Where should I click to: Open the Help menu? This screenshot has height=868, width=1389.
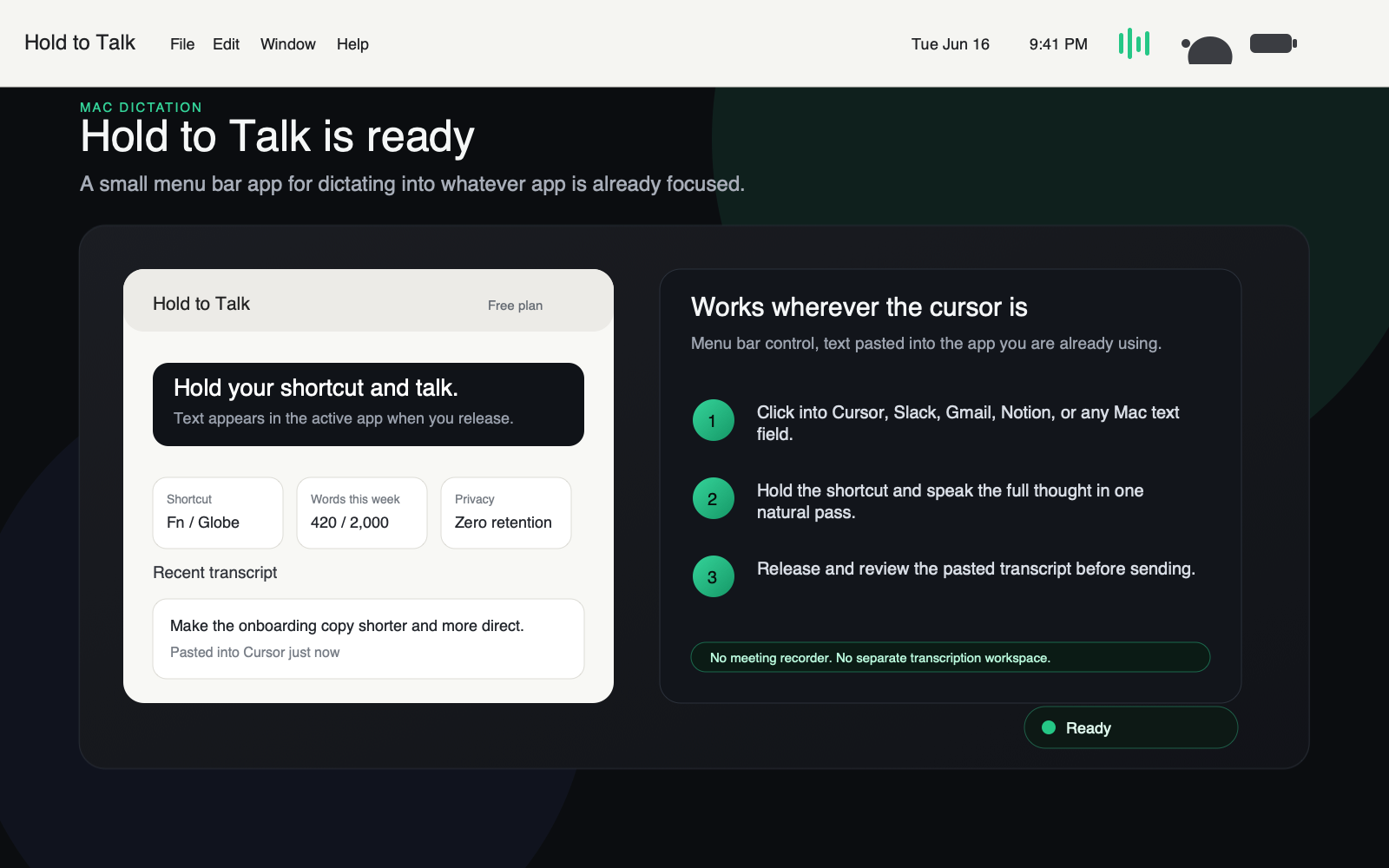point(352,44)
